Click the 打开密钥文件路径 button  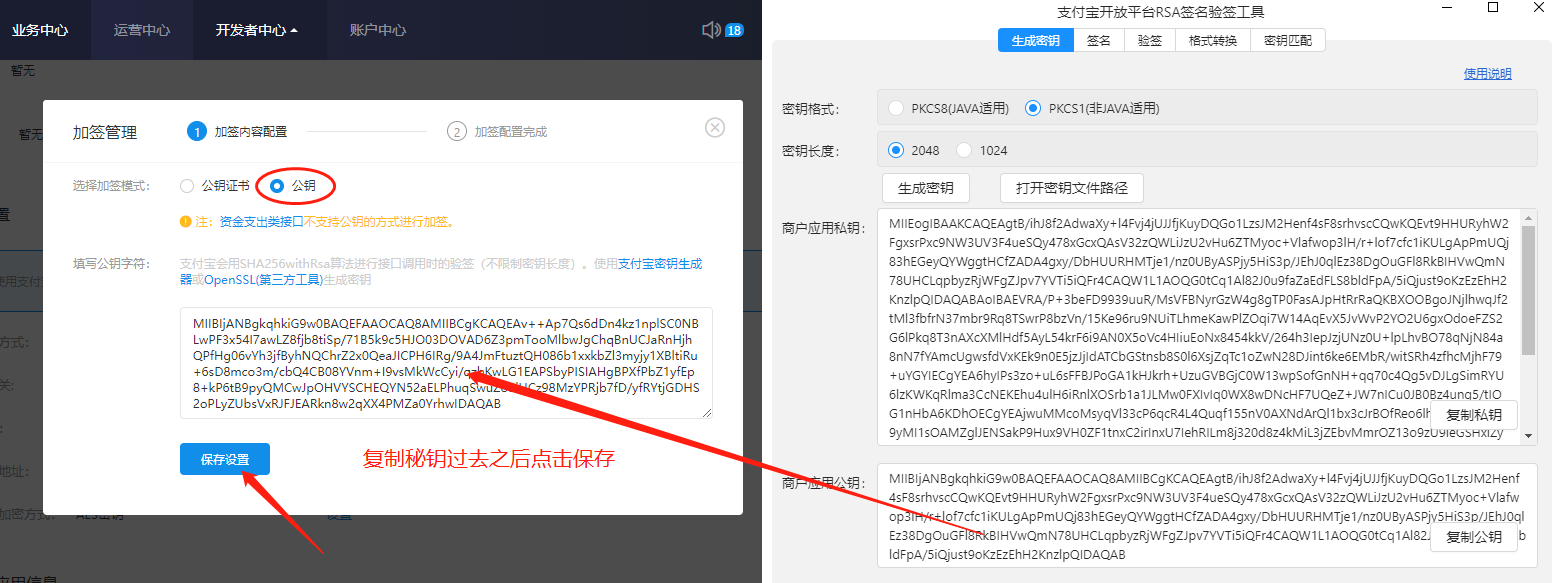pos(1072,188)
